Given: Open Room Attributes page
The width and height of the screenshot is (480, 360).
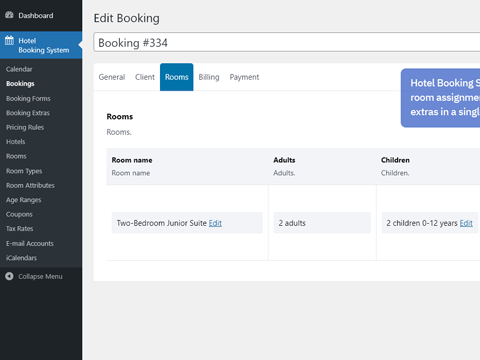Looking at the screenshot, I should coord(30,185).
